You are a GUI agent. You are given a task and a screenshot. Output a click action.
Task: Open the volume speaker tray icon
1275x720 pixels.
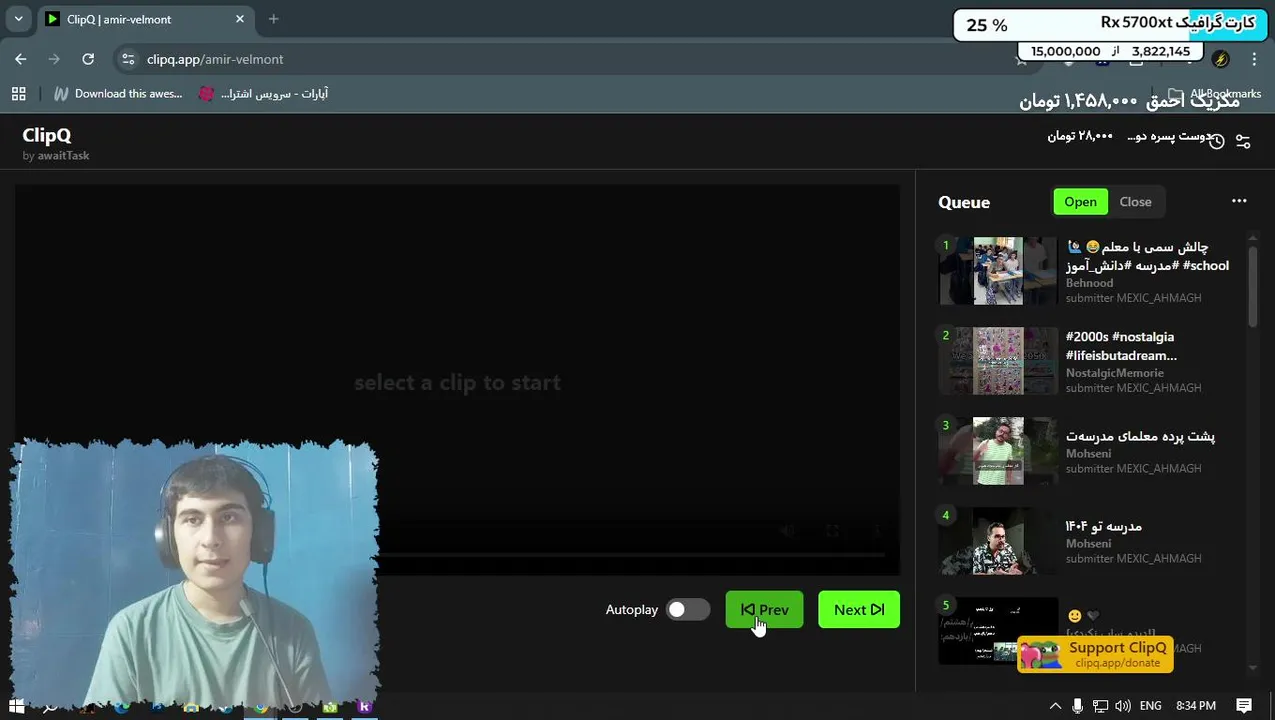coord(1123,706)
